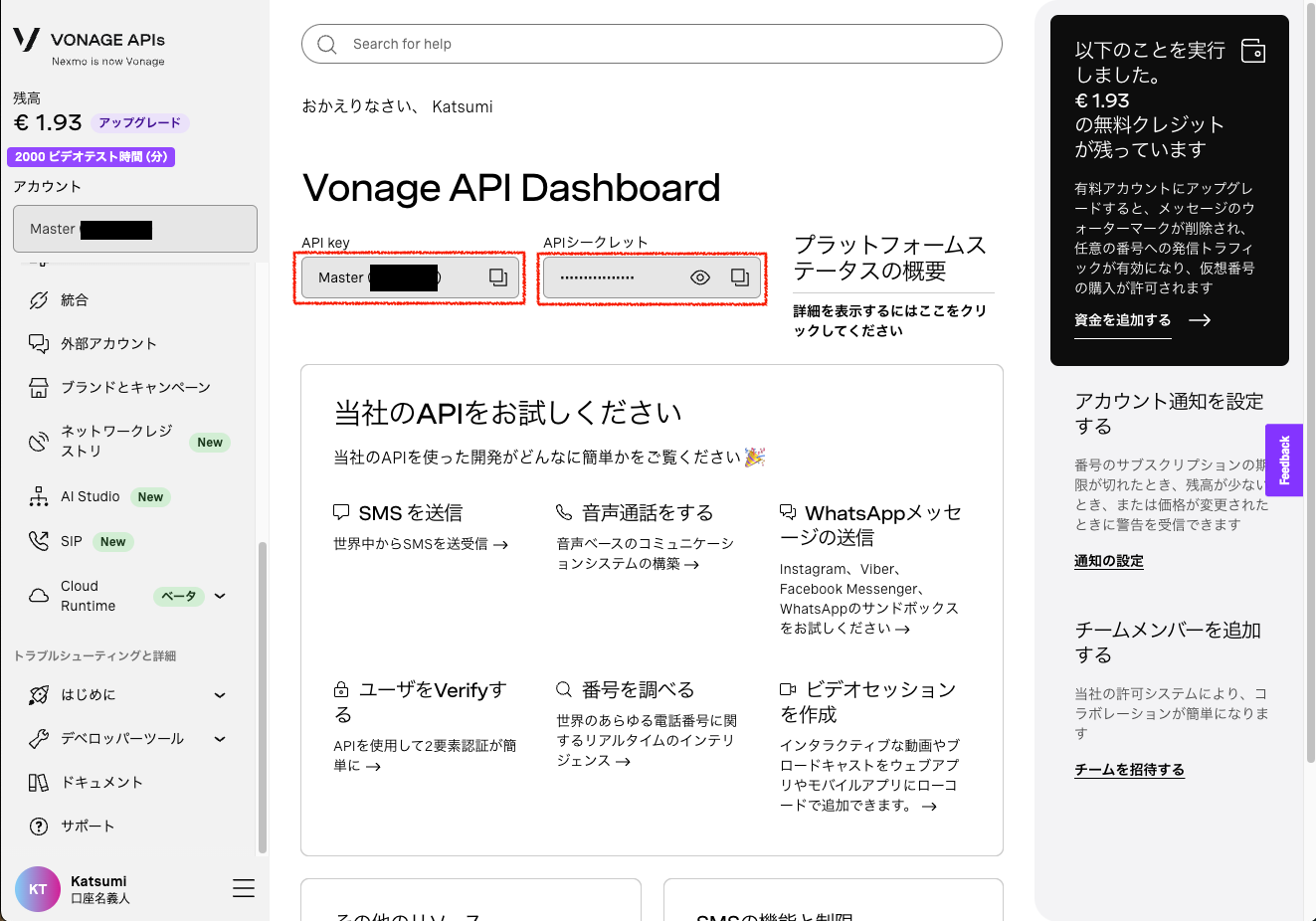Click the 外部アカウント chat icon
This screenshot has height=921, width=1316.
[x=39, y=344]
